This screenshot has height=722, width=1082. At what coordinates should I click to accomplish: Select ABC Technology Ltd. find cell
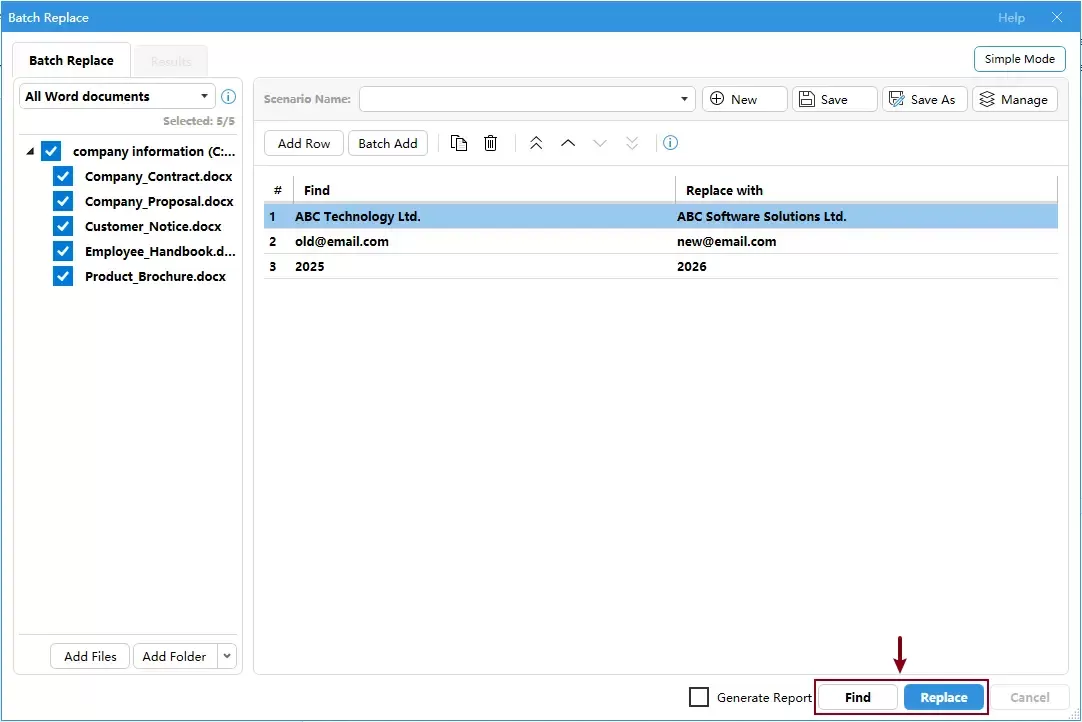tap(483, 216)
